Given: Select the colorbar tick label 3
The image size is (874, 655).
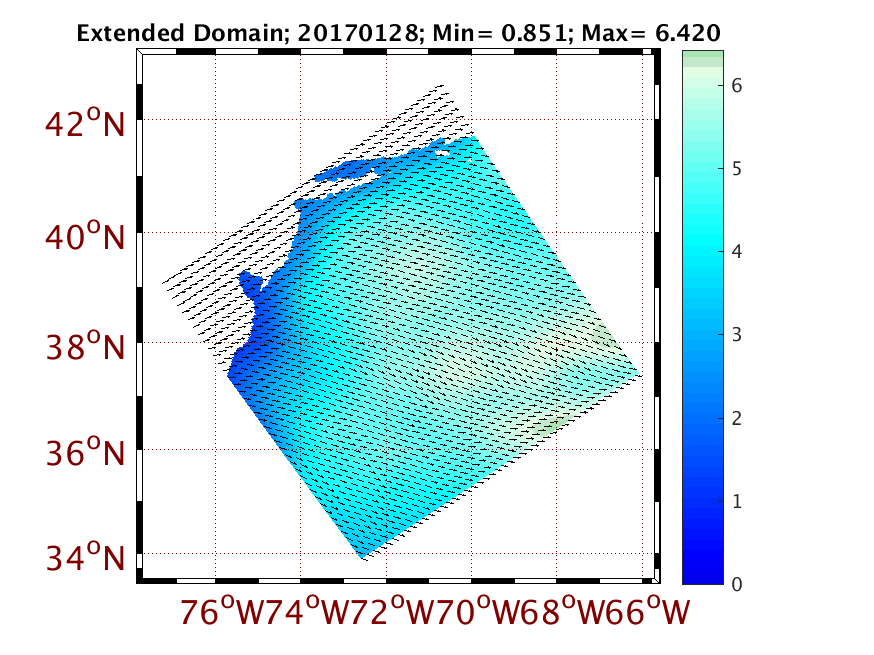Looking at the screenshot, I should coord(736,335).
